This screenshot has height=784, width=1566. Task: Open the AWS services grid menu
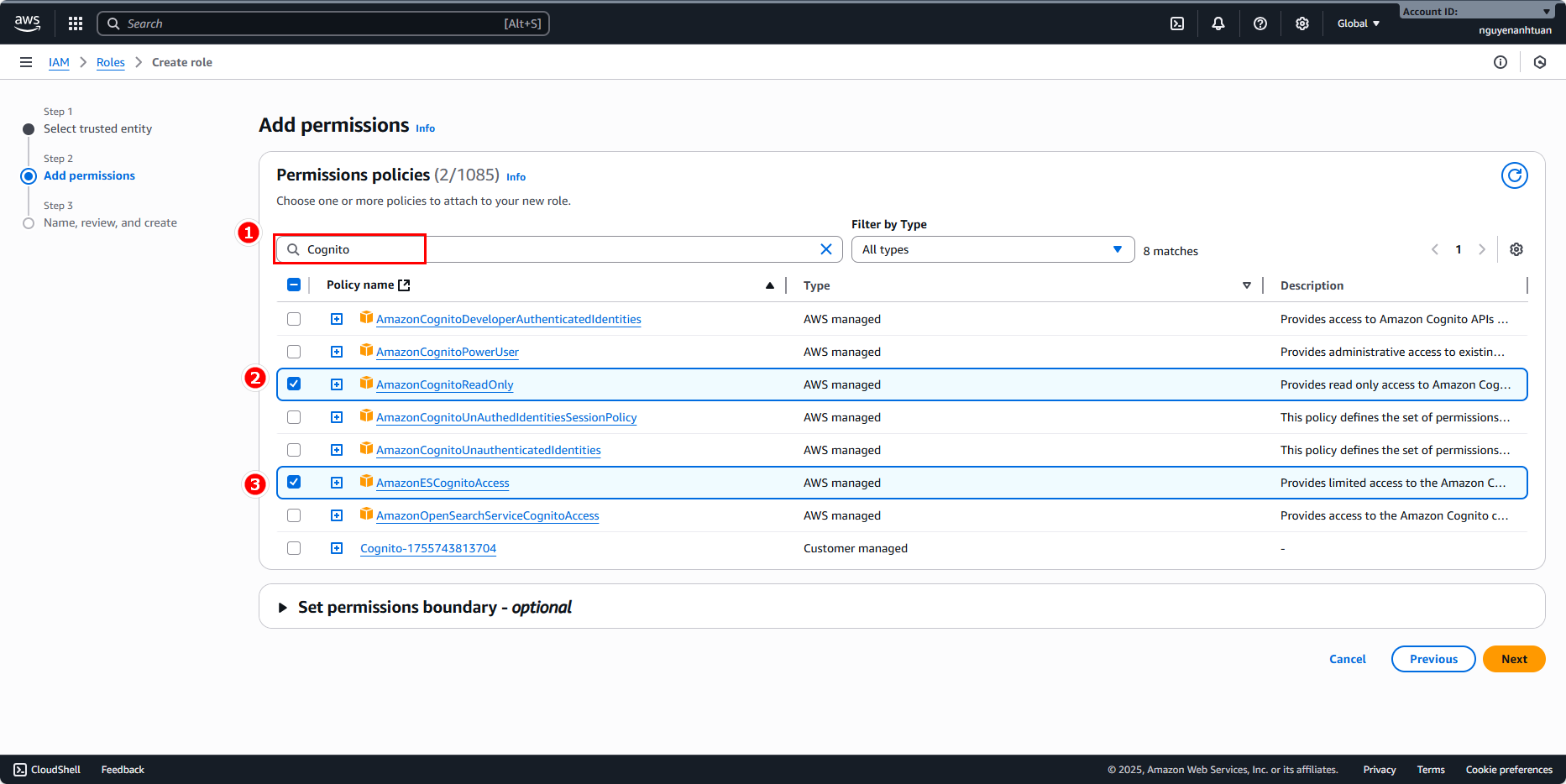click(x=76, y=24)
